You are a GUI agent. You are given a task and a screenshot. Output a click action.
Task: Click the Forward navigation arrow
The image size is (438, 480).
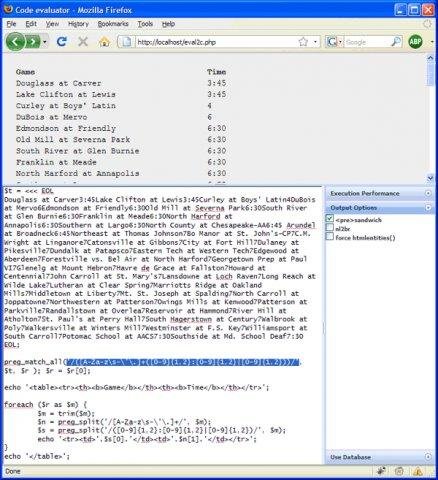pyautogui.click(x=33, y=42)
